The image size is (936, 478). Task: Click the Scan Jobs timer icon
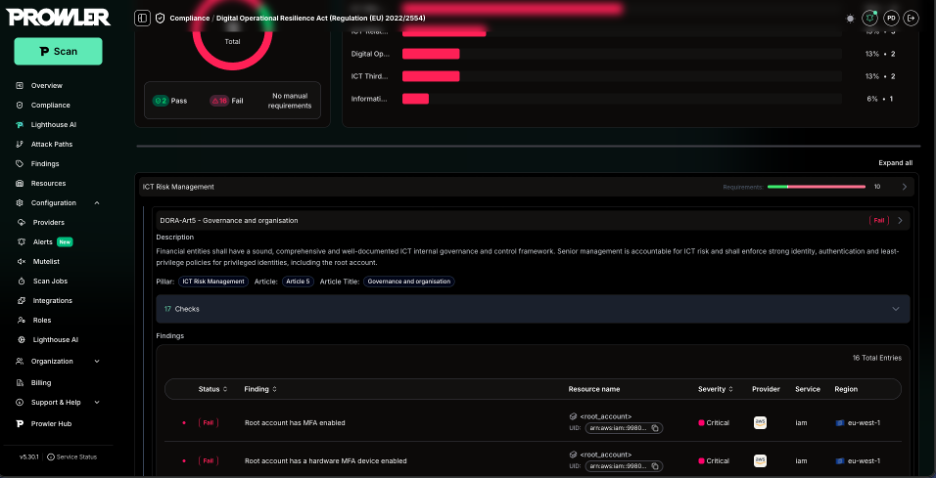(x=21, y=281)
